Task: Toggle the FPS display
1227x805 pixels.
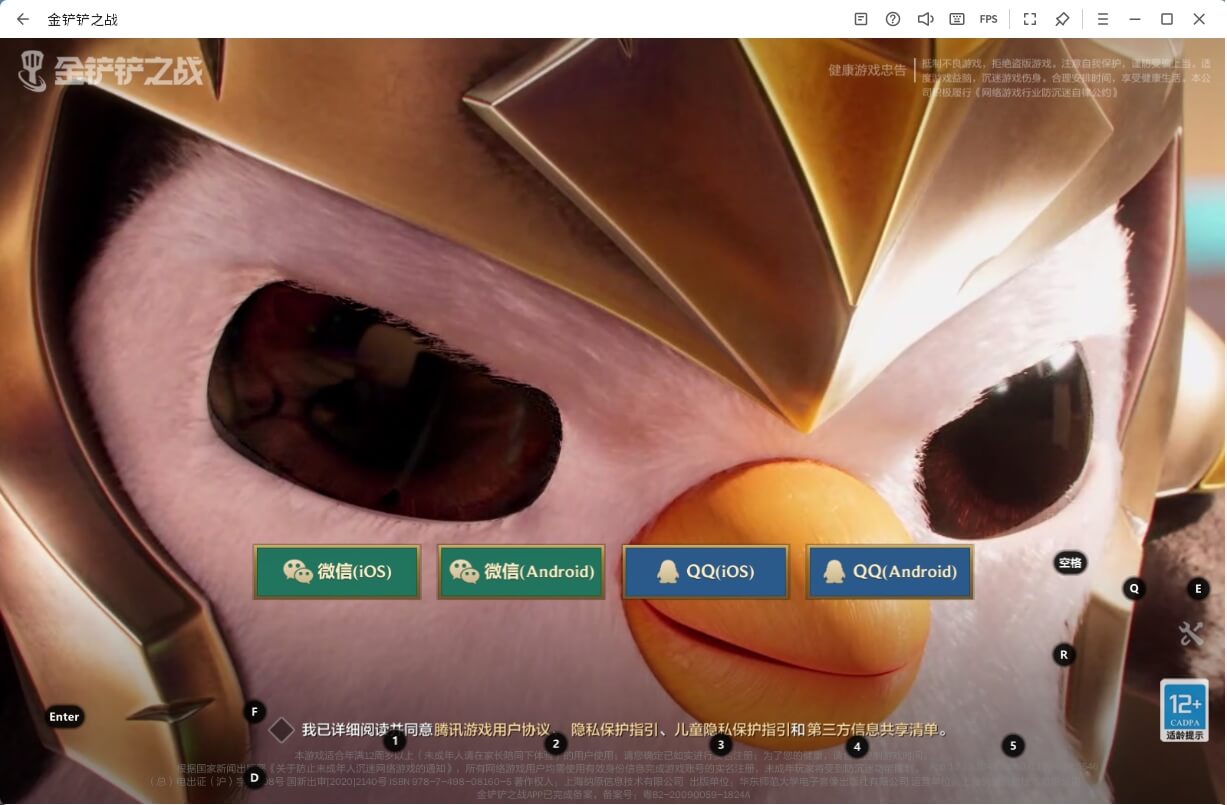Action: [989, 19]
